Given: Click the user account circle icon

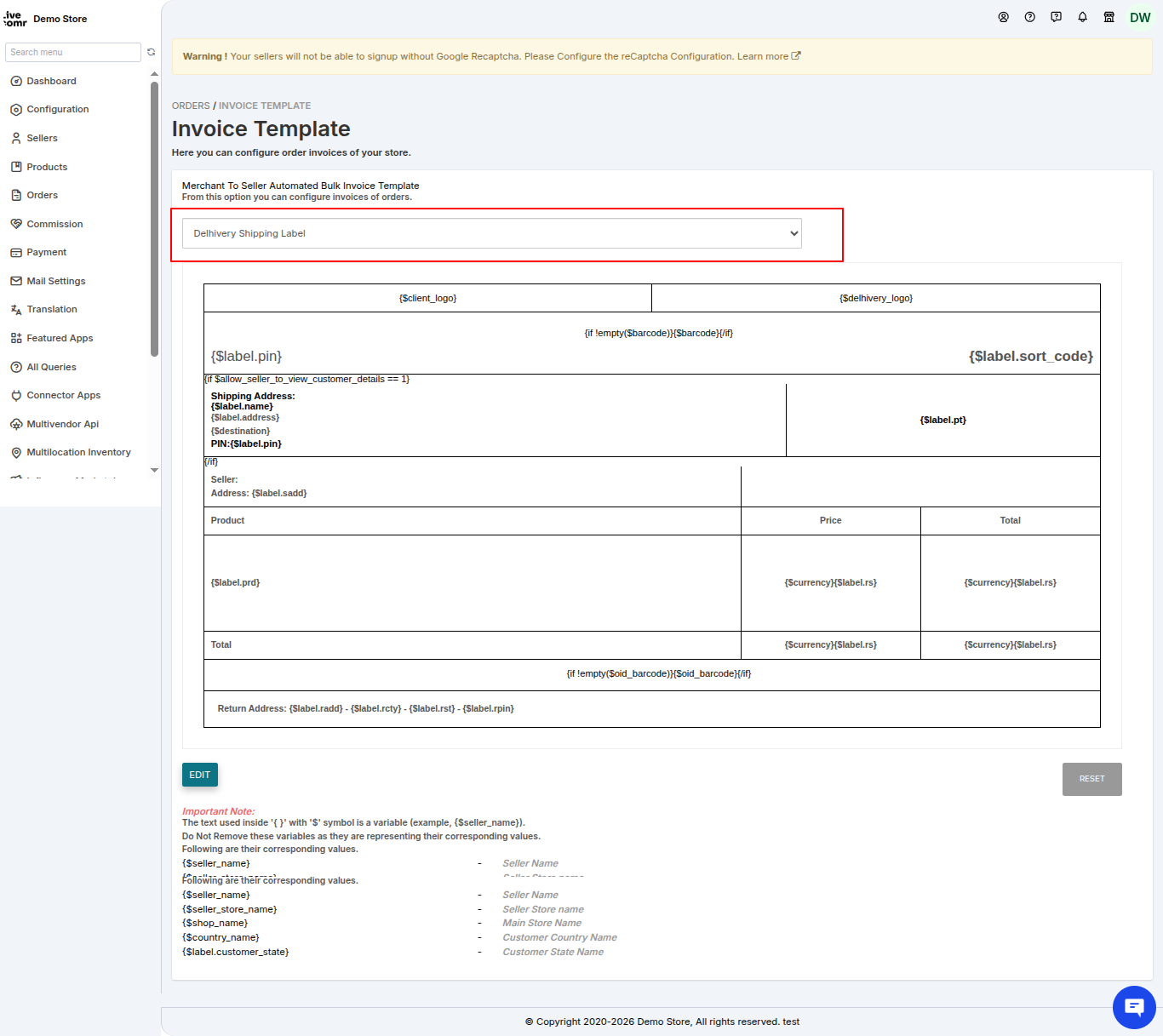Looking at the screenshot, I should coord(1003,17).
